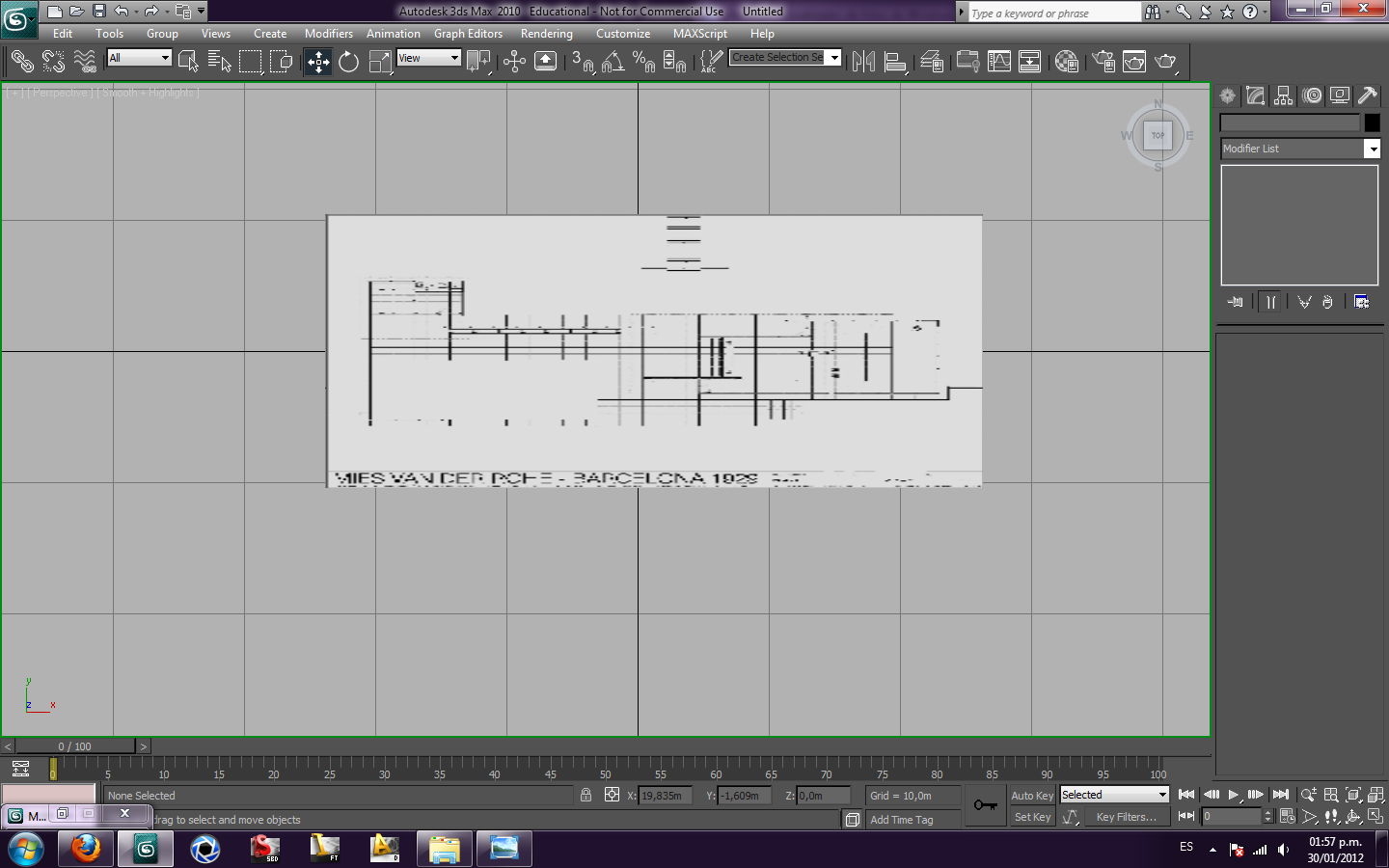
Task: Pick the Select Object tool
Action: [188, 62]
